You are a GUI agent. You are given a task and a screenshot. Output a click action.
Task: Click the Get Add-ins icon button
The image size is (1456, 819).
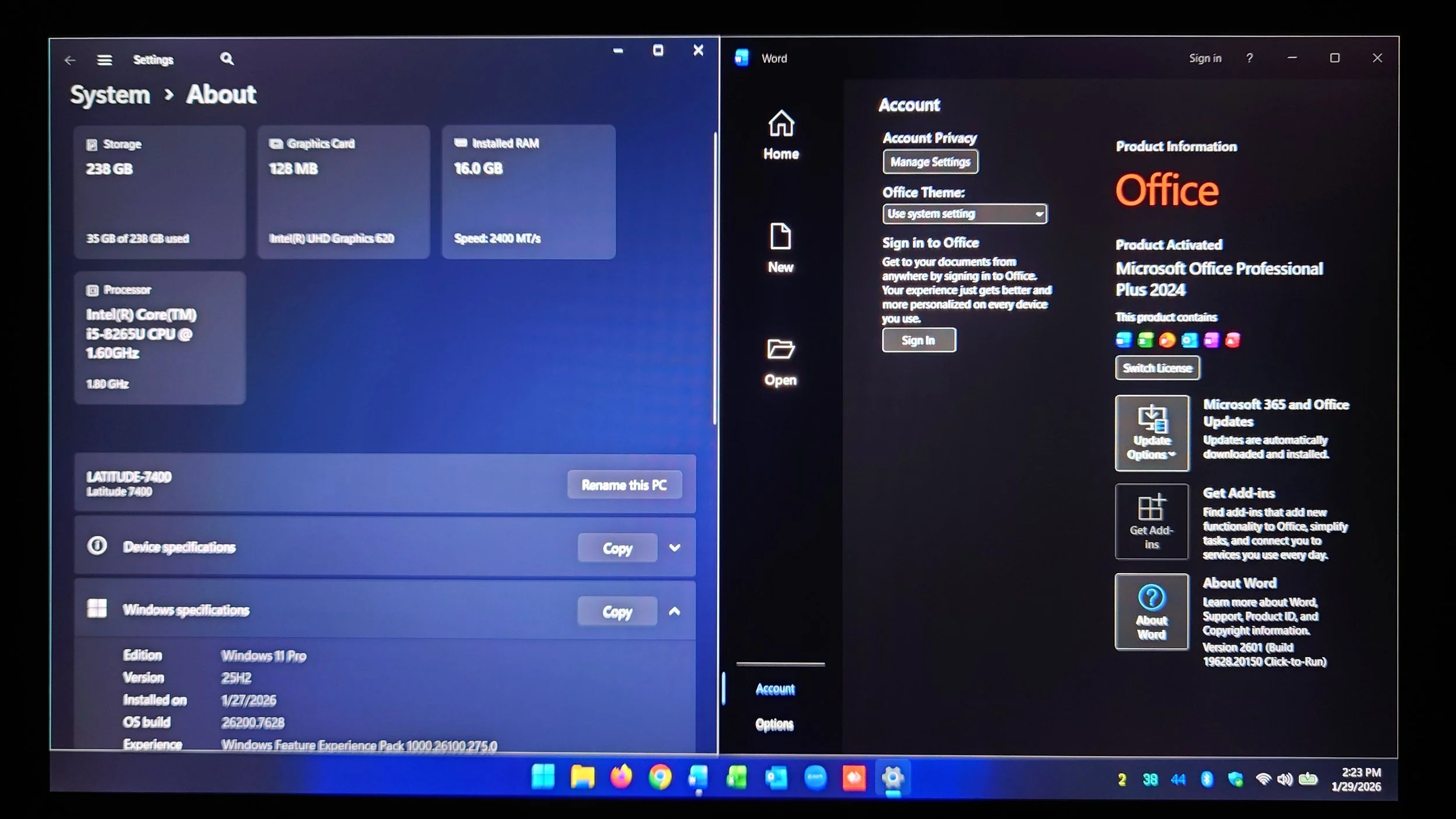(x=1151, y=521)
